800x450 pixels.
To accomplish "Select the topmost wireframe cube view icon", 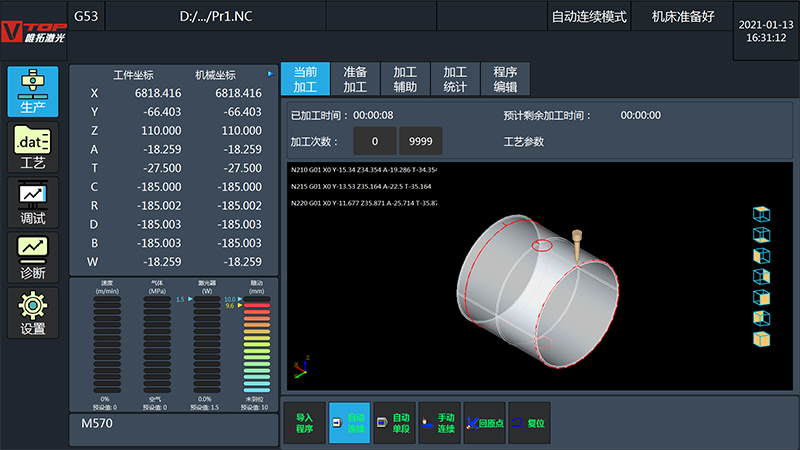I will pyautogui.click(x=761, y=214).
